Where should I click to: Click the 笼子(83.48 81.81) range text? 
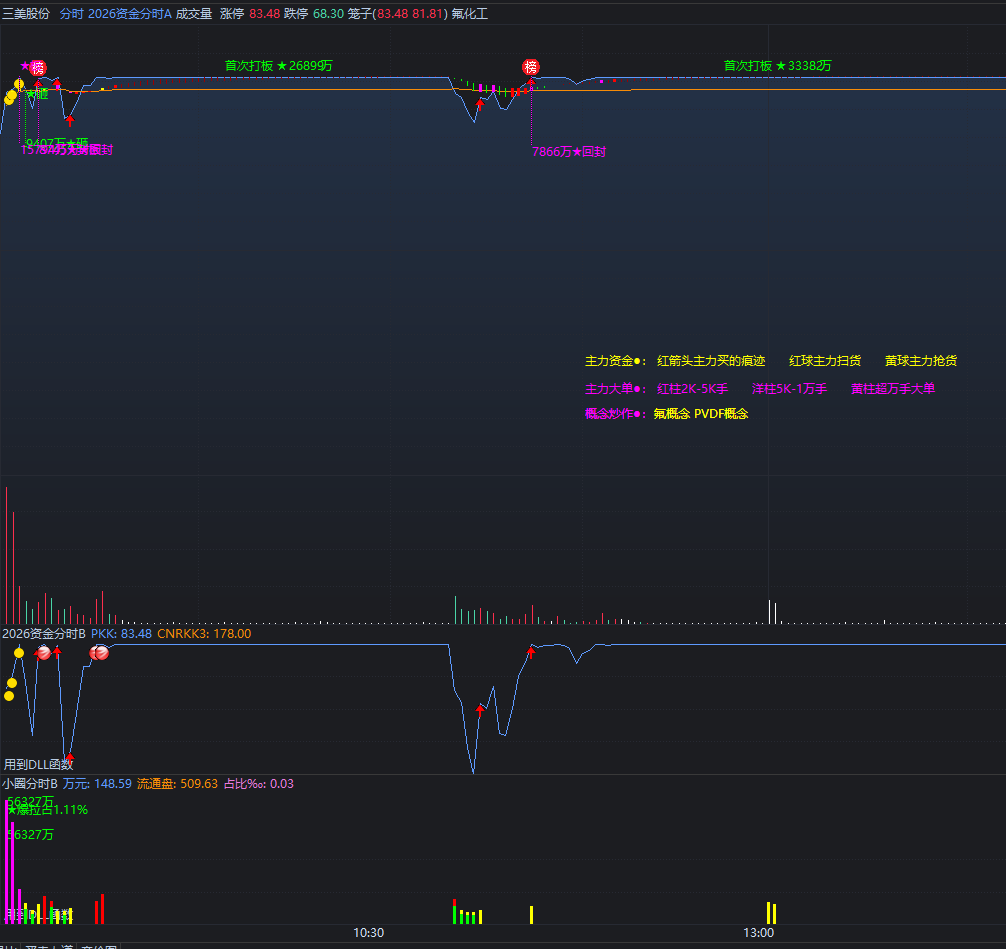point(398,13)
